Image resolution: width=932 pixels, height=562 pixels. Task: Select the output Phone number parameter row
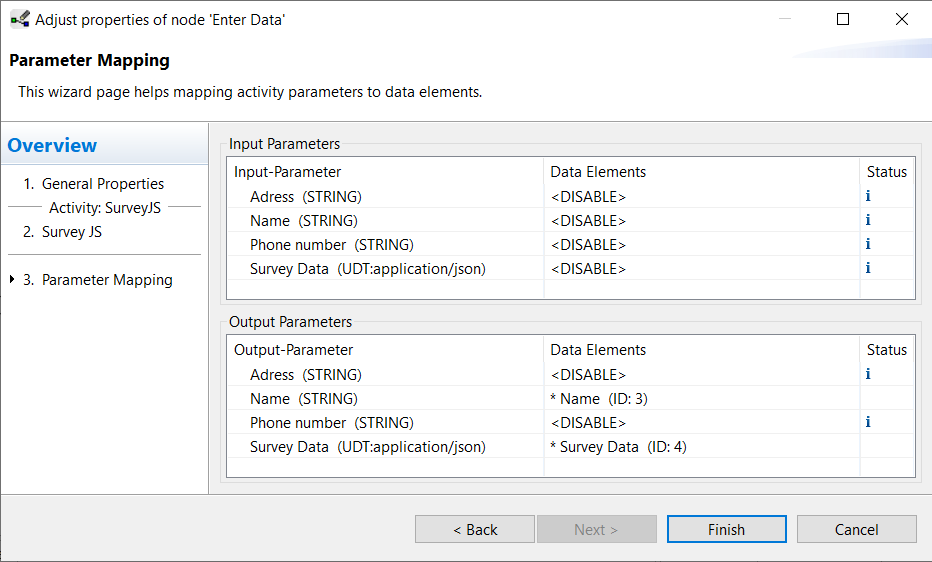(571, 422)
